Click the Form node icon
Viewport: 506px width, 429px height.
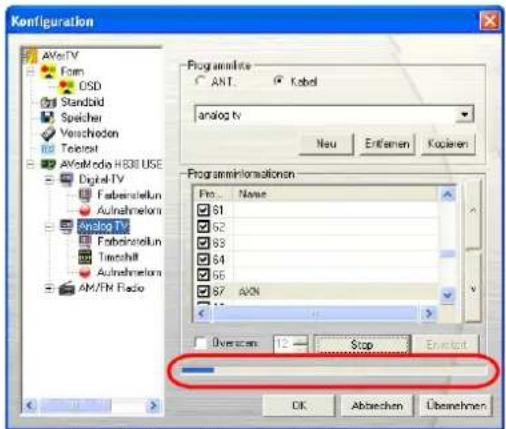49,71
